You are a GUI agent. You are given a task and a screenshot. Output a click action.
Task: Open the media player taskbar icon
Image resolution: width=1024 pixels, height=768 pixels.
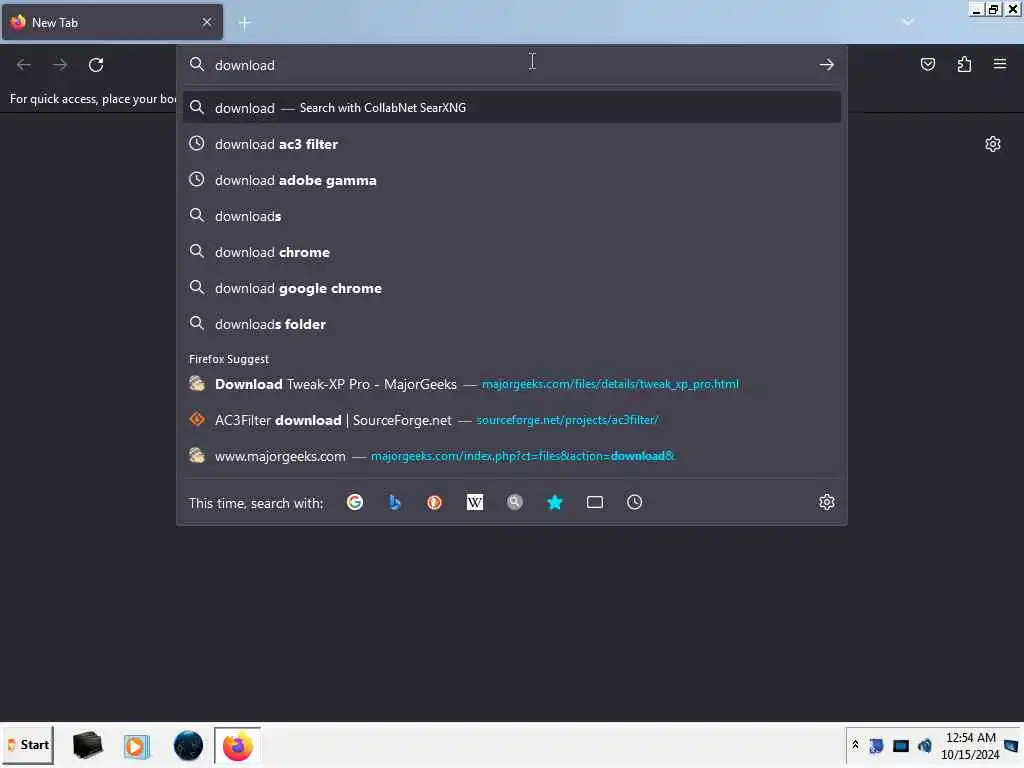pos(136,746)
